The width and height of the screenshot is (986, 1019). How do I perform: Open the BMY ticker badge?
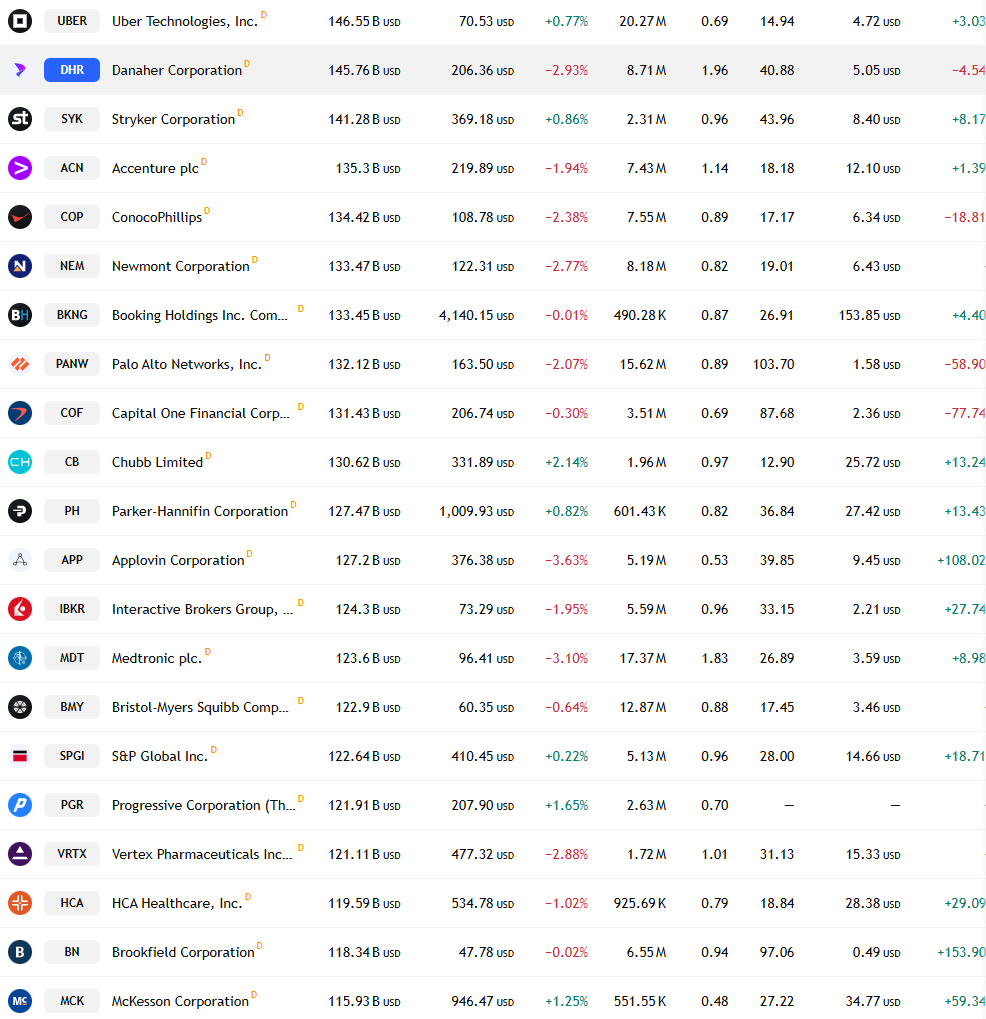pyautogui.click(x=72, y=707)
